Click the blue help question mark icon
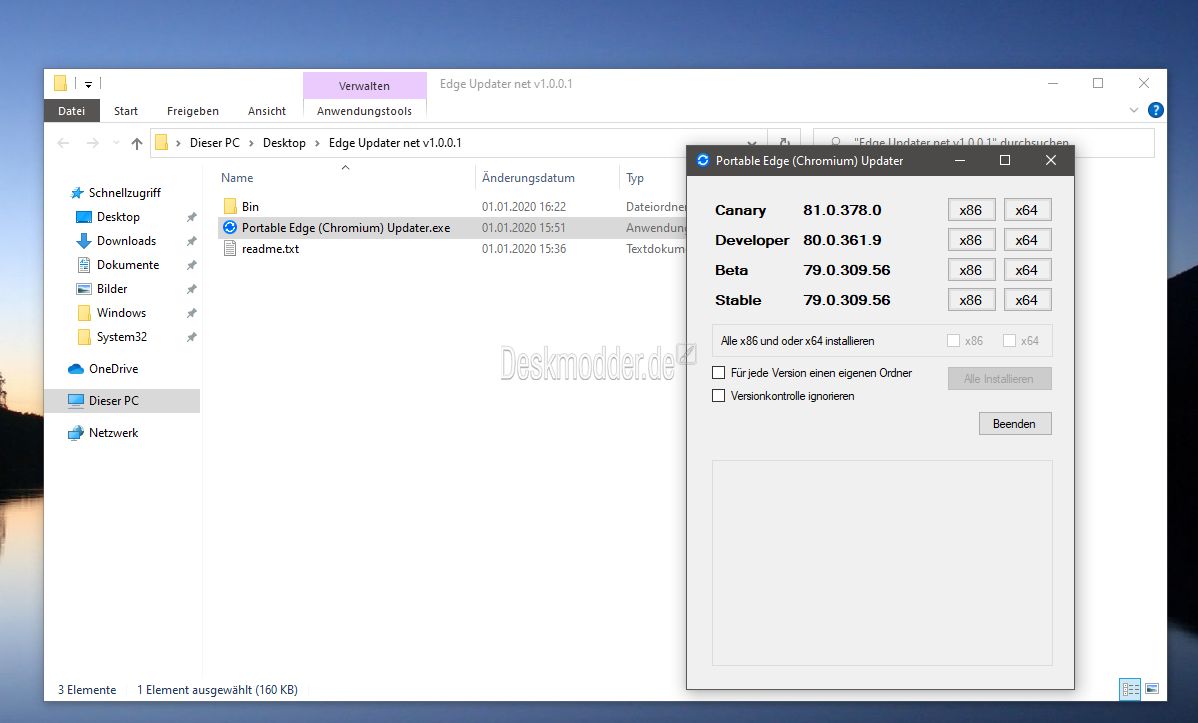The width and height of the screenshot is (1198, 723). (x=1155, y=110)
